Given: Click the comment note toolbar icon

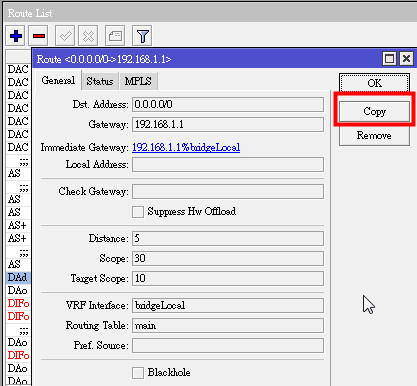Looking at the screenshot, I should (115, 36).
